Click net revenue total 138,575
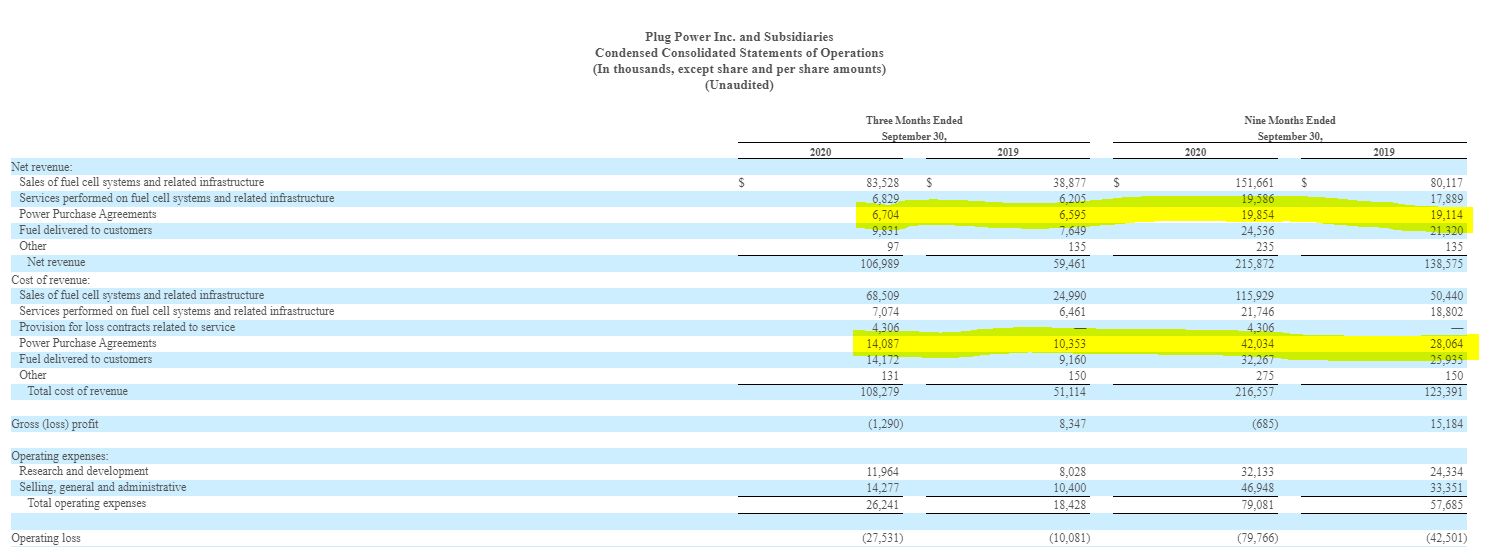This screenshot has height=547, width=1485. coord(1444,262)
